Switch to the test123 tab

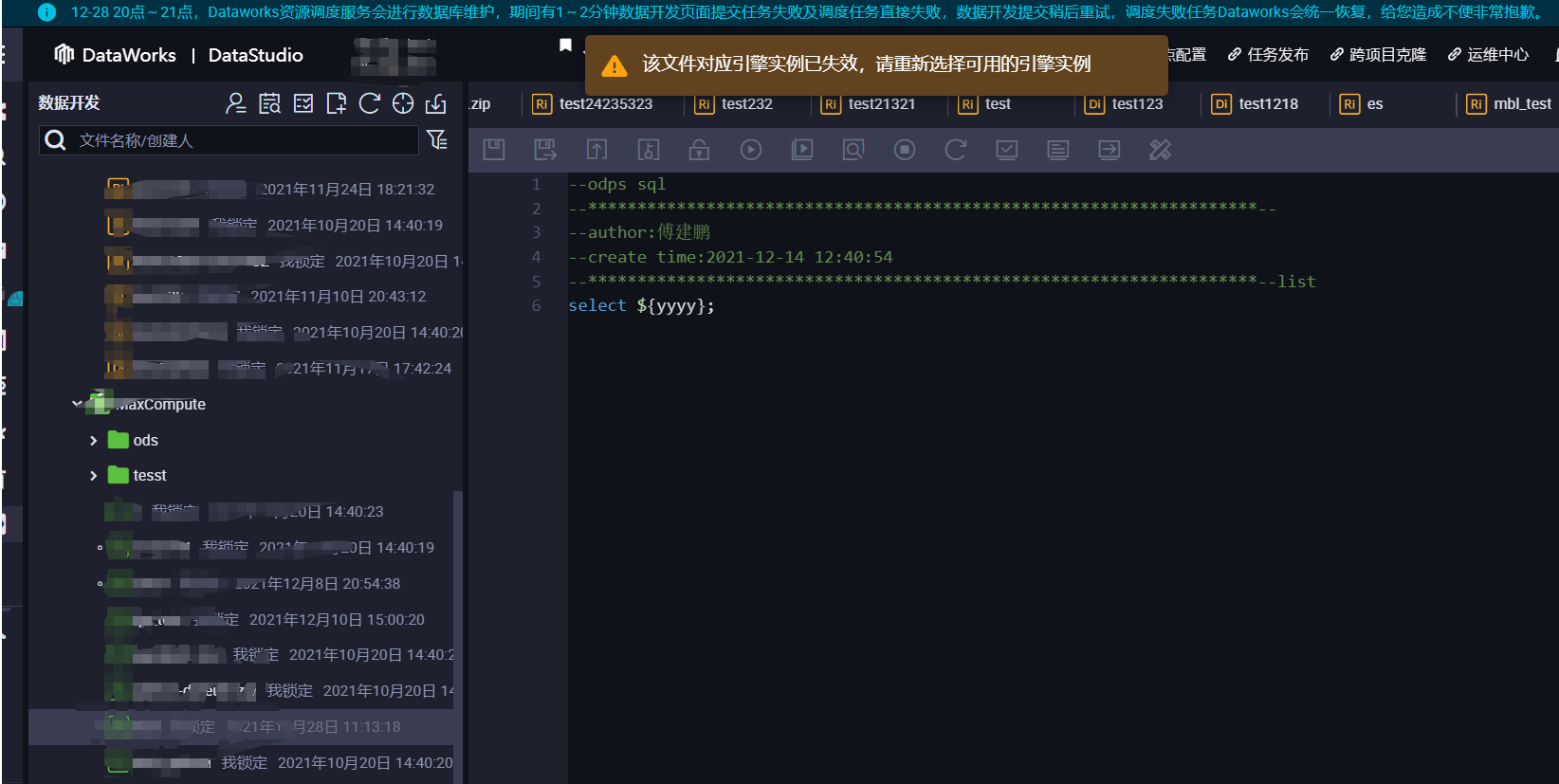point(1125,104)
